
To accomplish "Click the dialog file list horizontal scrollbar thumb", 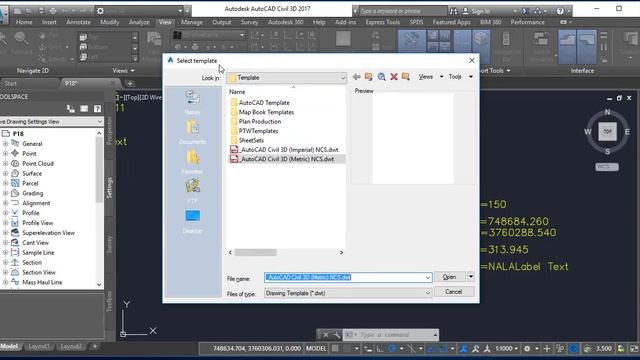I will point(256,253).
